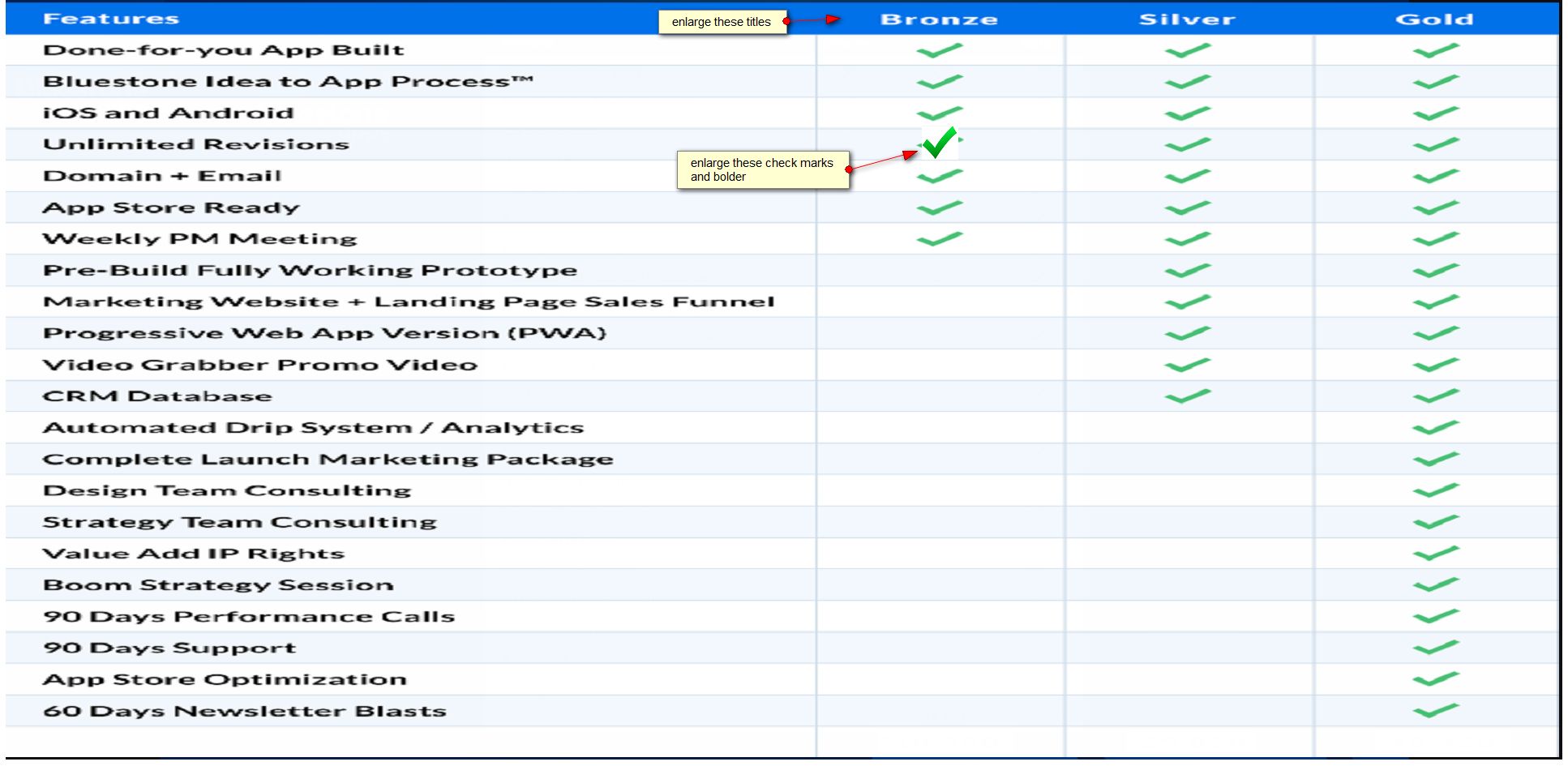This screenshot has height=766, width=1568.
Task: Click the '90 Days Performance Calls' feature text
Action: pos(249,617)
